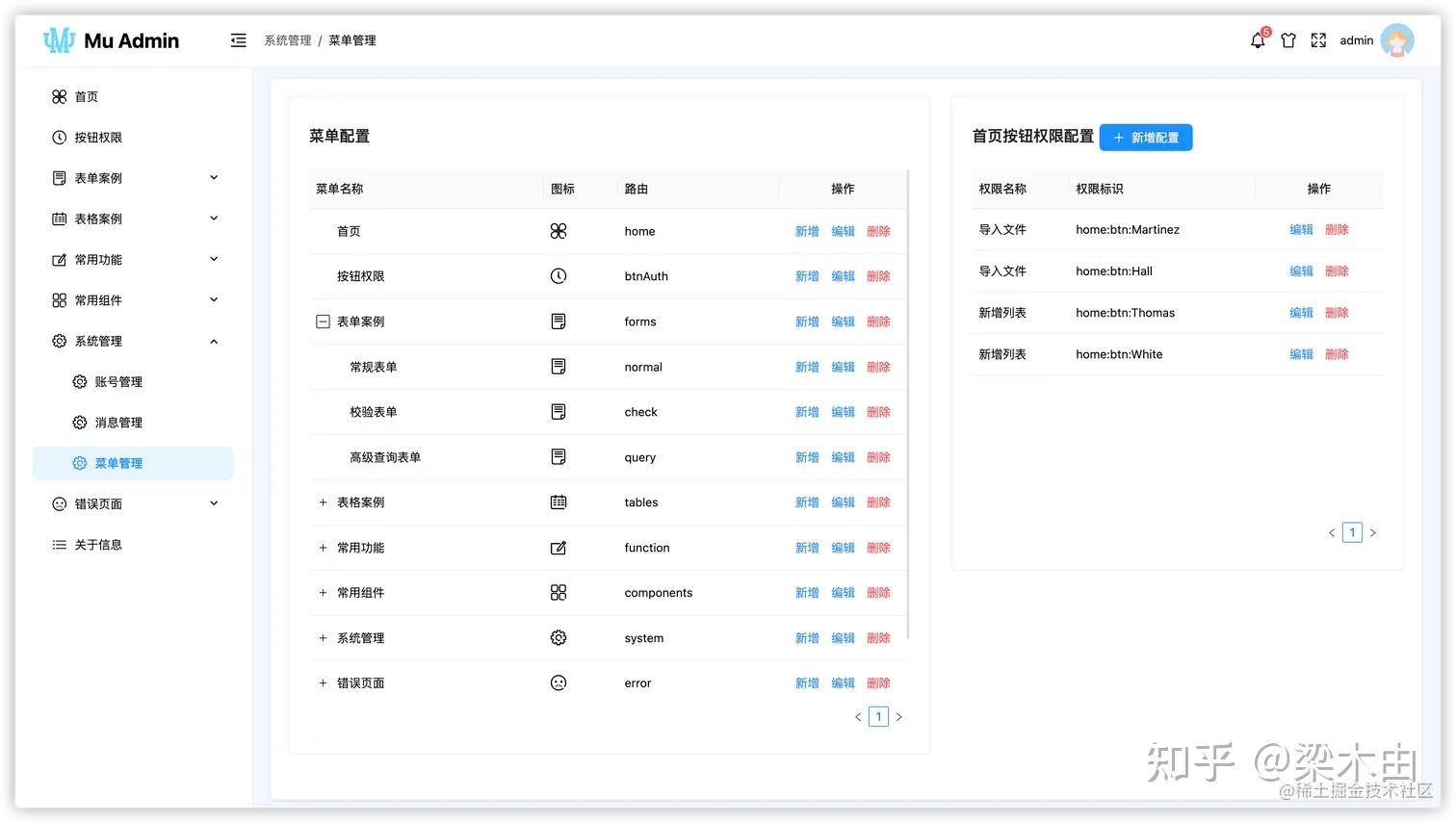Screen dimensions: 1456x823
Task: Click the clock icon next to 按钮权限
Action: 58,137
